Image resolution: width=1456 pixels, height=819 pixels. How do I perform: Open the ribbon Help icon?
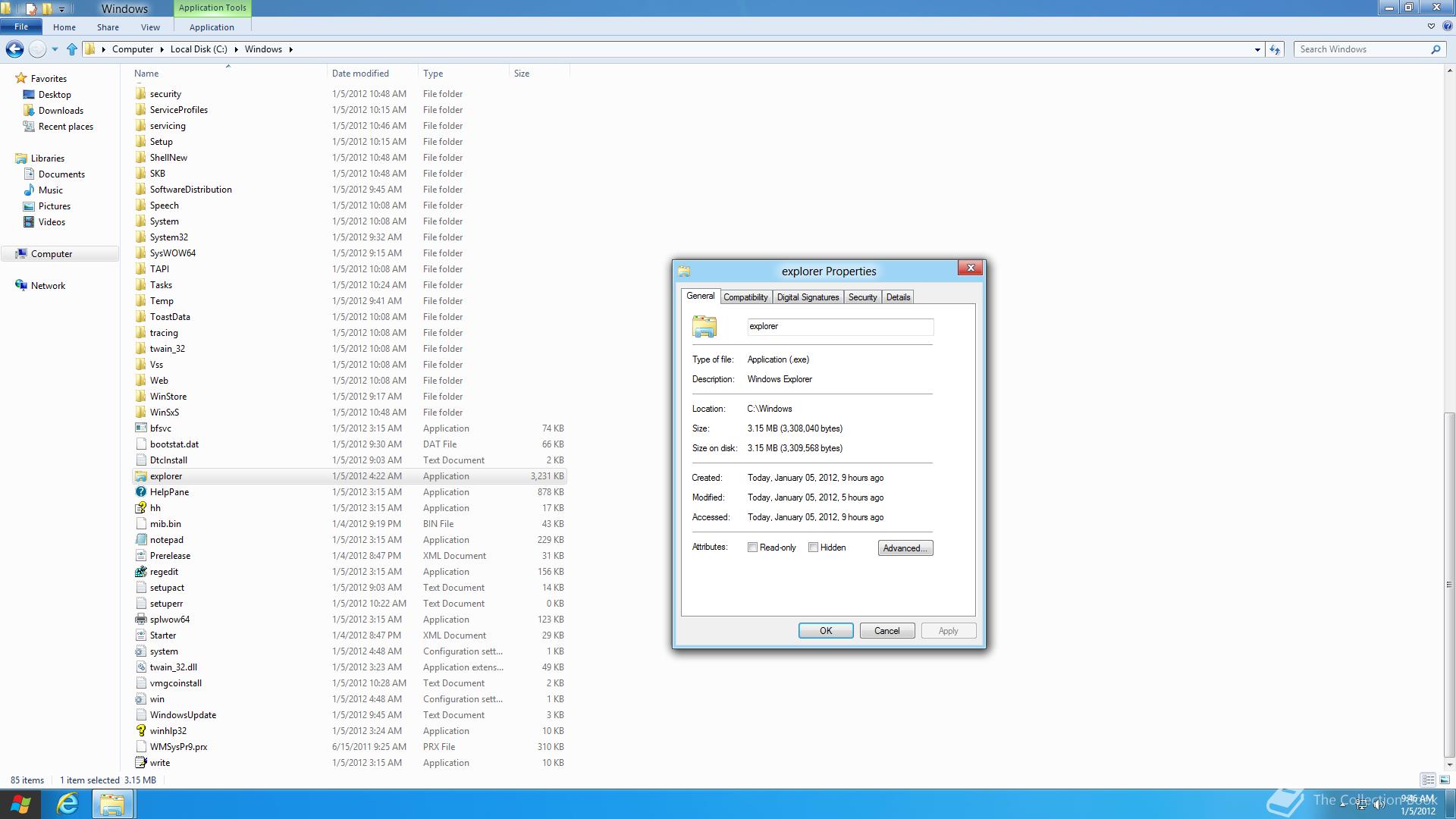1447,26
